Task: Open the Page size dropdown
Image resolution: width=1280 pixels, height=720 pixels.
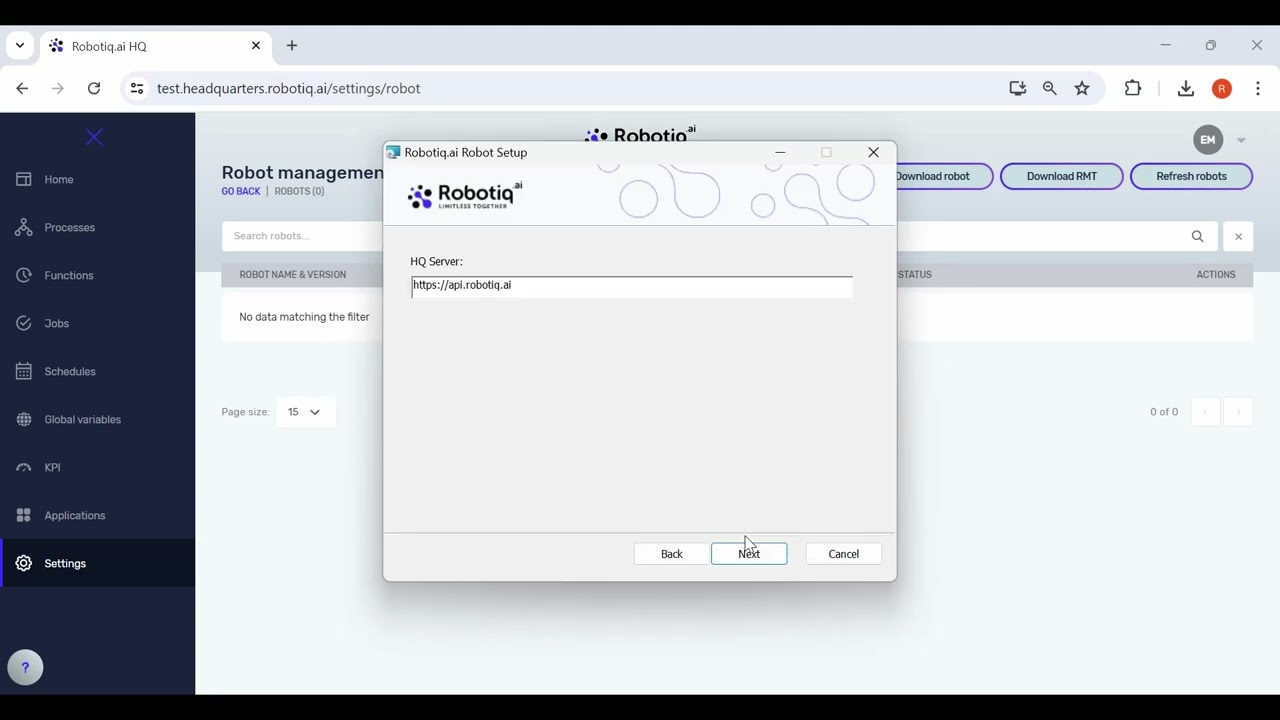Action: pyautogui.click(x=305, y=412)
